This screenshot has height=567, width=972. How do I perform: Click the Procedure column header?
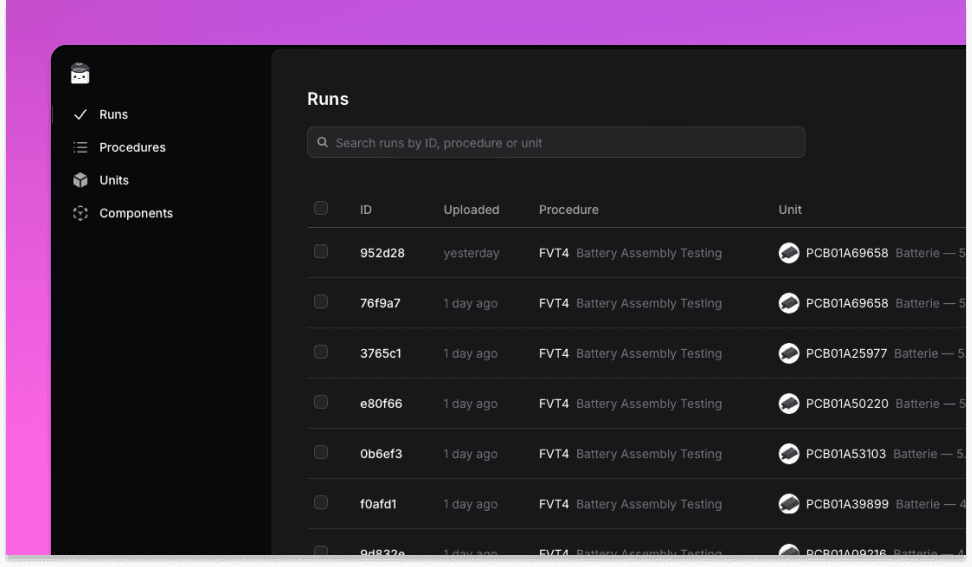click(568, 209)
